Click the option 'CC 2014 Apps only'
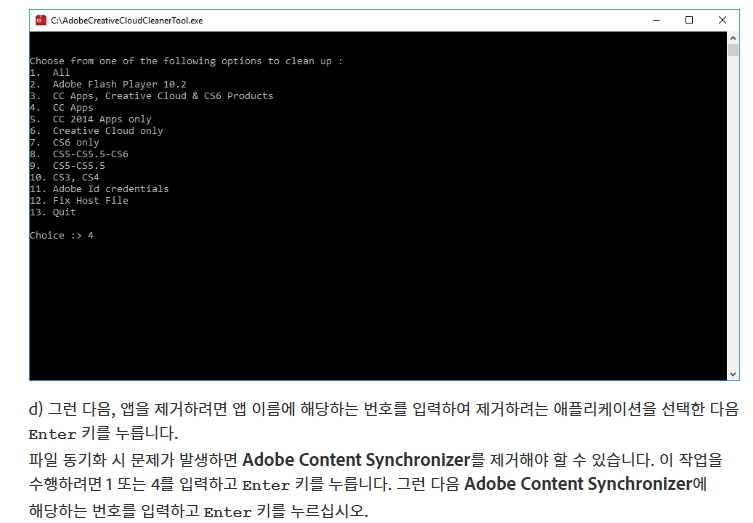Image resolution: width=753 pixels, height=523 pixels. point(102,119)
